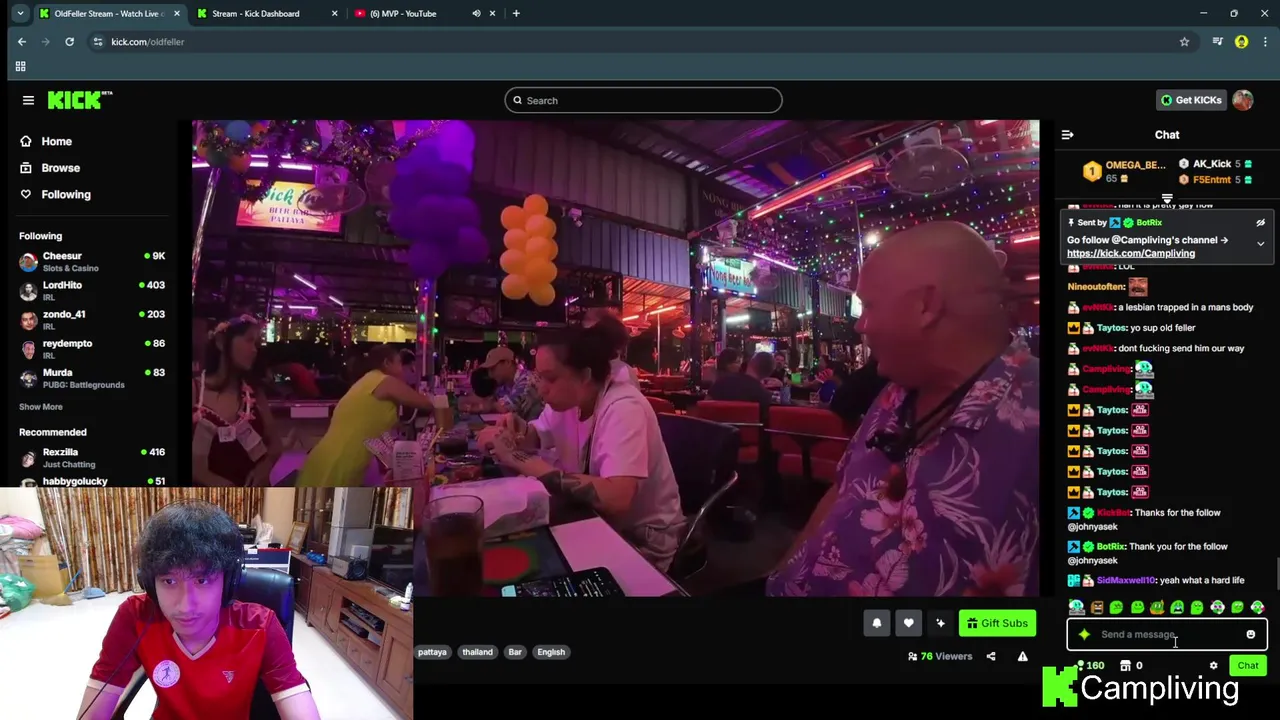Screen dimensions: 1280x720
Task: Select the pattaya tag
Action: pos(432,652)
